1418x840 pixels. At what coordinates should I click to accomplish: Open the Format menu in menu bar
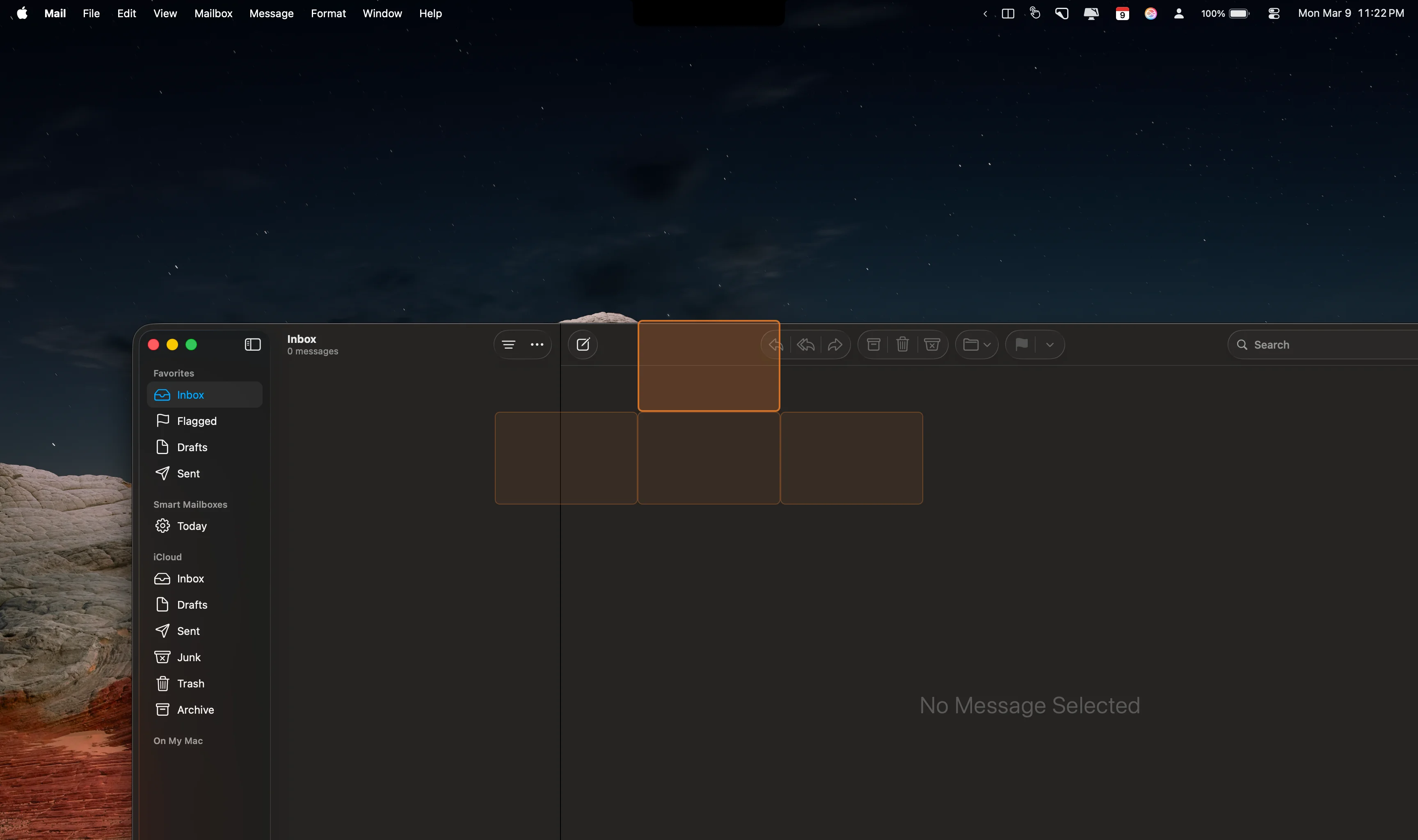pos(328,13)
